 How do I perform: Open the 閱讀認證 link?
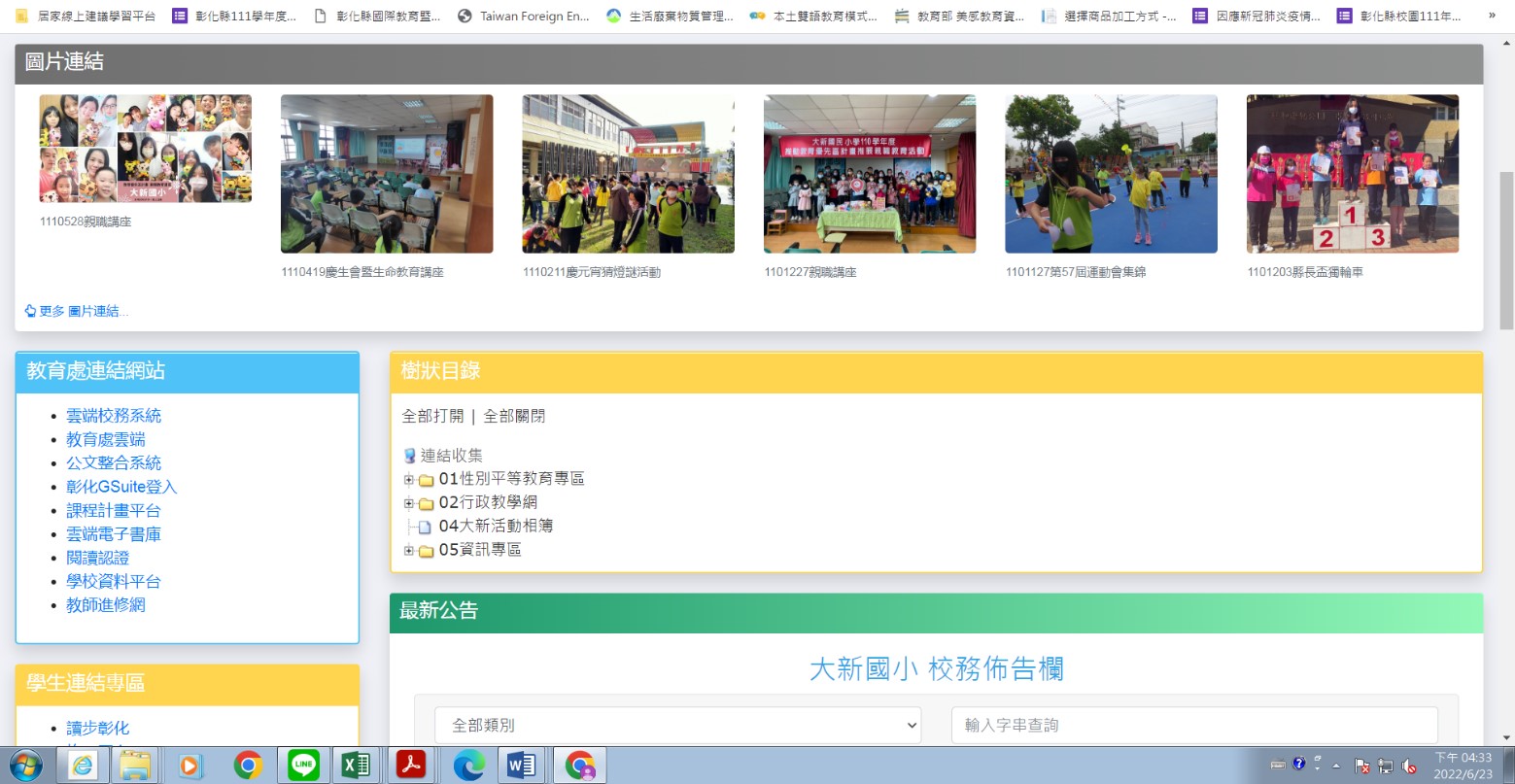[97, 558]
